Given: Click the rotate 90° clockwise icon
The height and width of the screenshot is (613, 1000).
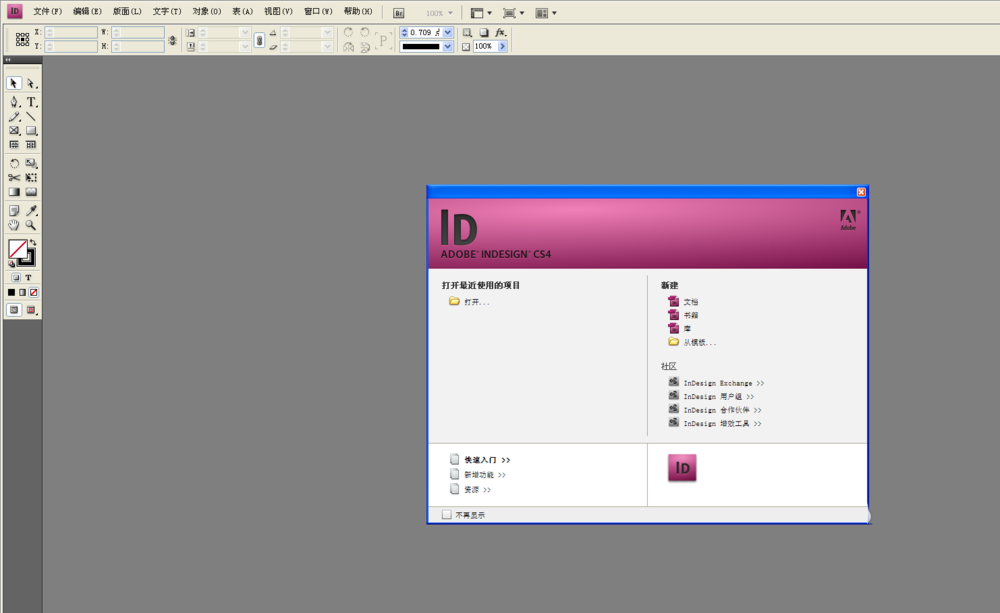Looking at the screenshot, I should tap(348, 32).
